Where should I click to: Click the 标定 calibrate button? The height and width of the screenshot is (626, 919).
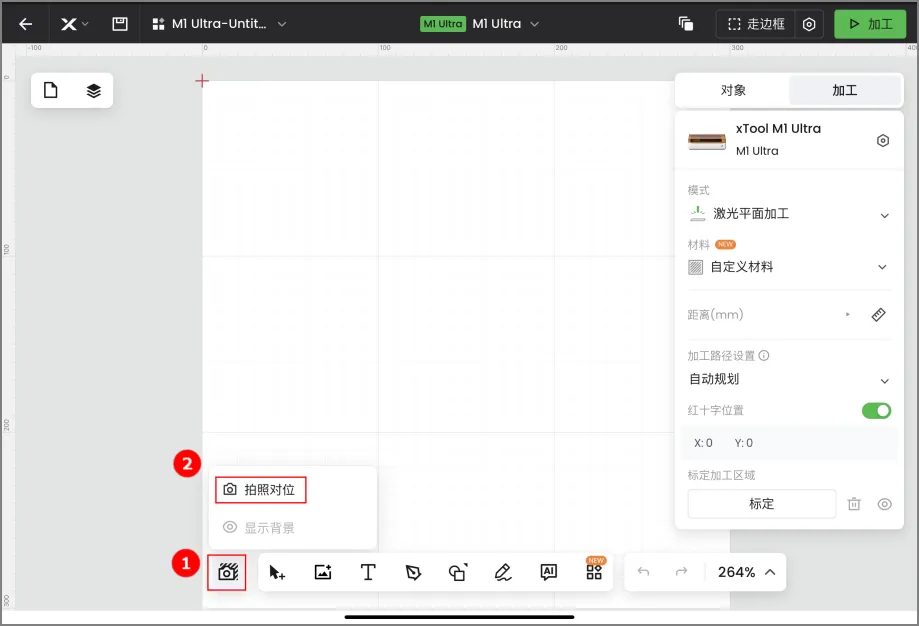click(761, 504)
